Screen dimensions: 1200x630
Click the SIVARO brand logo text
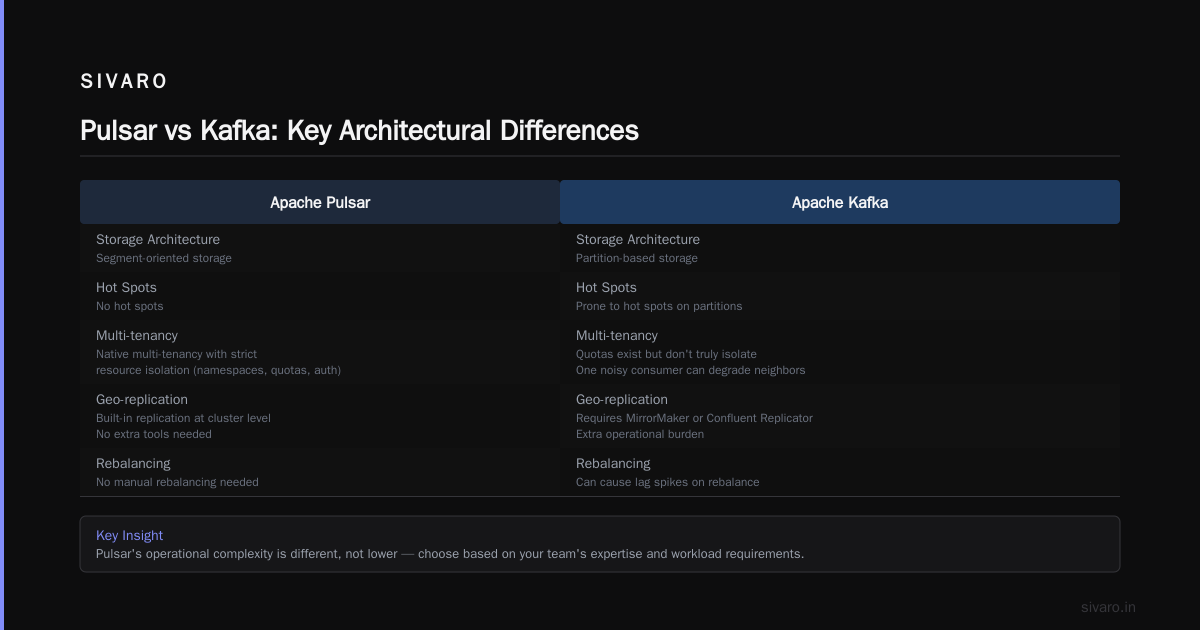[x=124, y=82]
